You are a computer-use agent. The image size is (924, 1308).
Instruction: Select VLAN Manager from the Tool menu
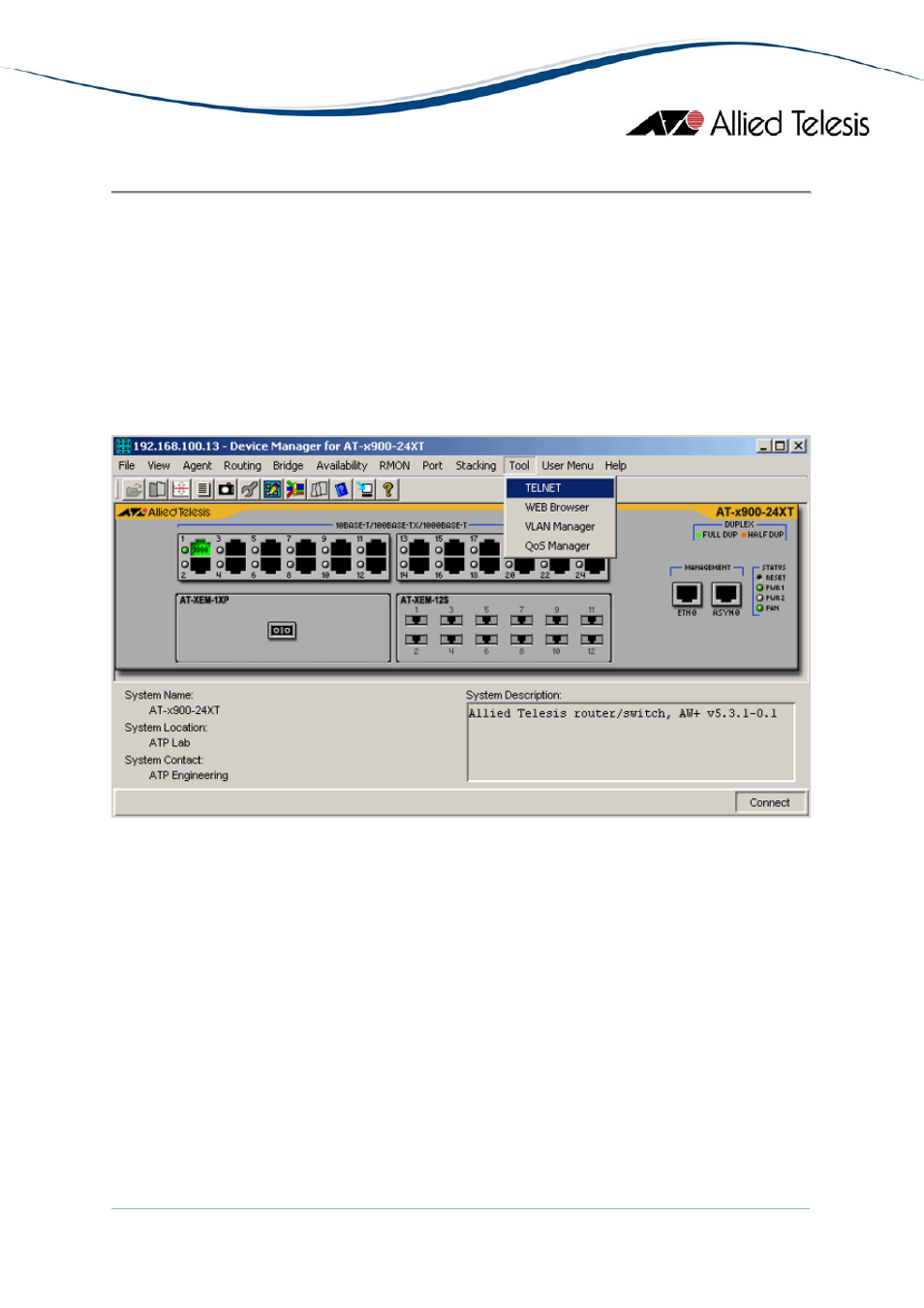561,527
